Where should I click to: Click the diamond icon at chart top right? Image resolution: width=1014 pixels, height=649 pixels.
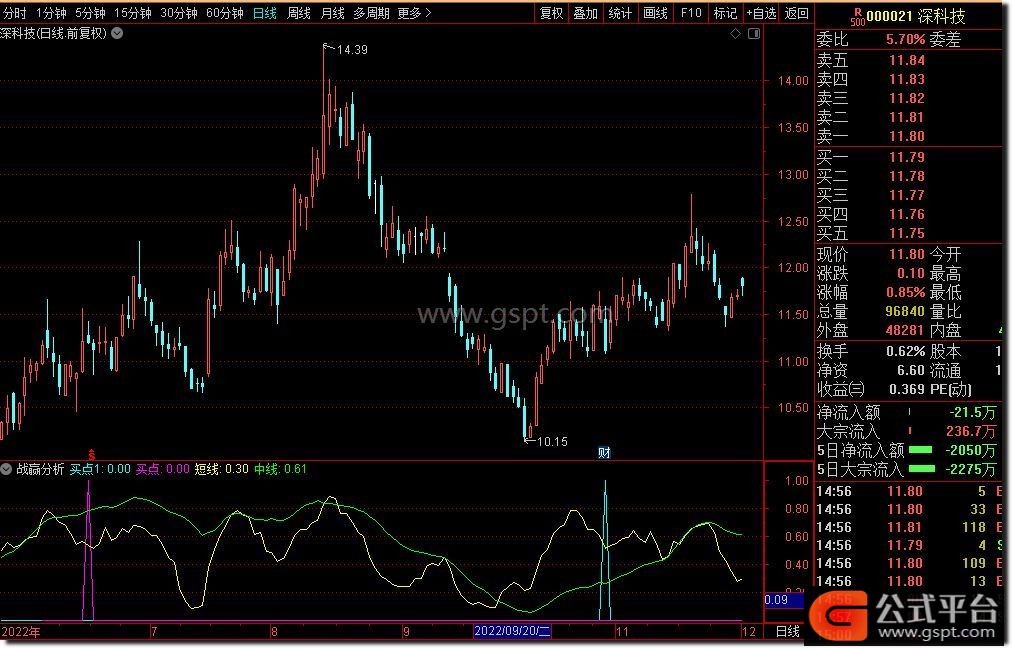coord(735,34)
